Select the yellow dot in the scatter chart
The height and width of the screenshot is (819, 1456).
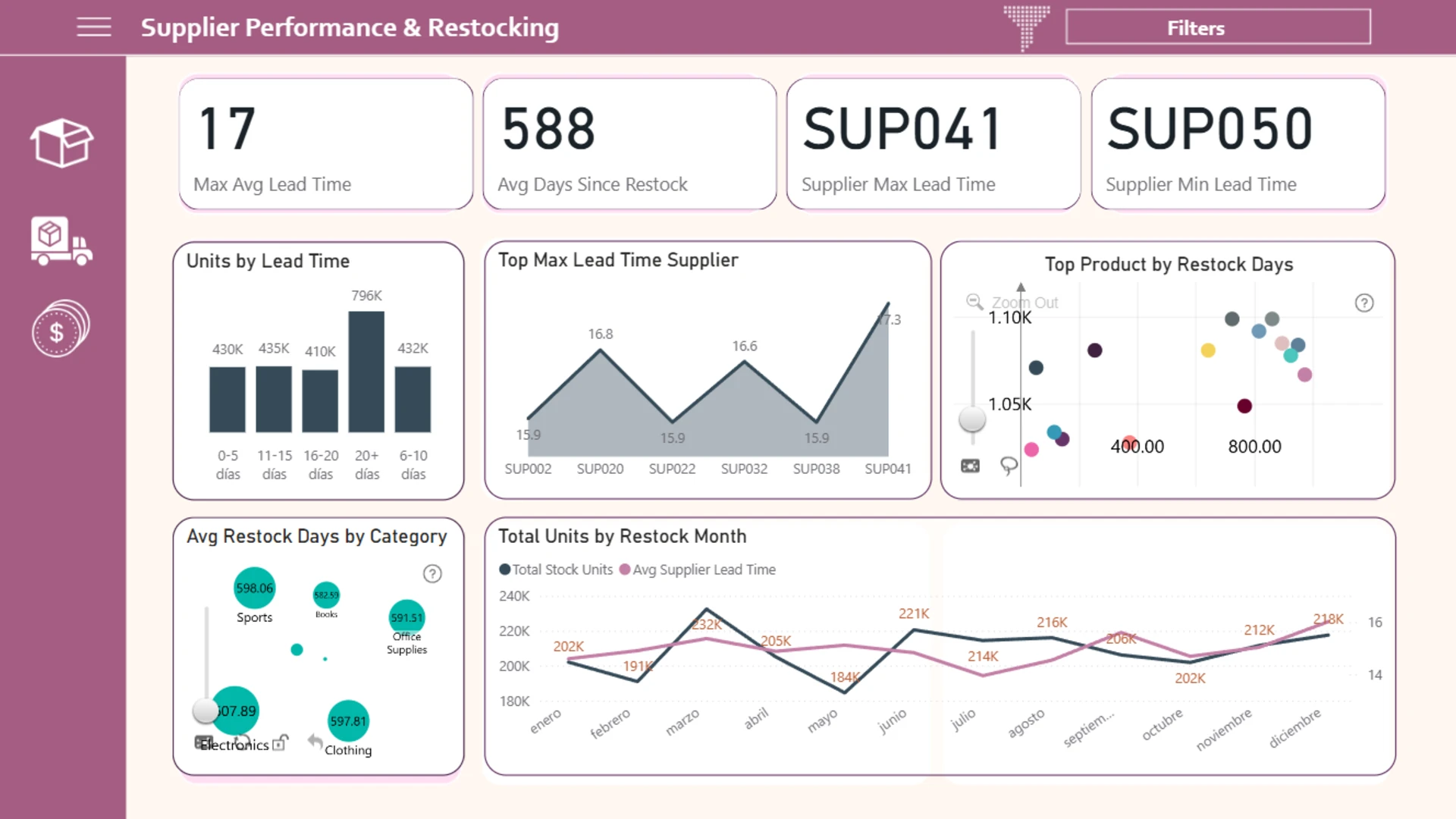coord(1208,350)
